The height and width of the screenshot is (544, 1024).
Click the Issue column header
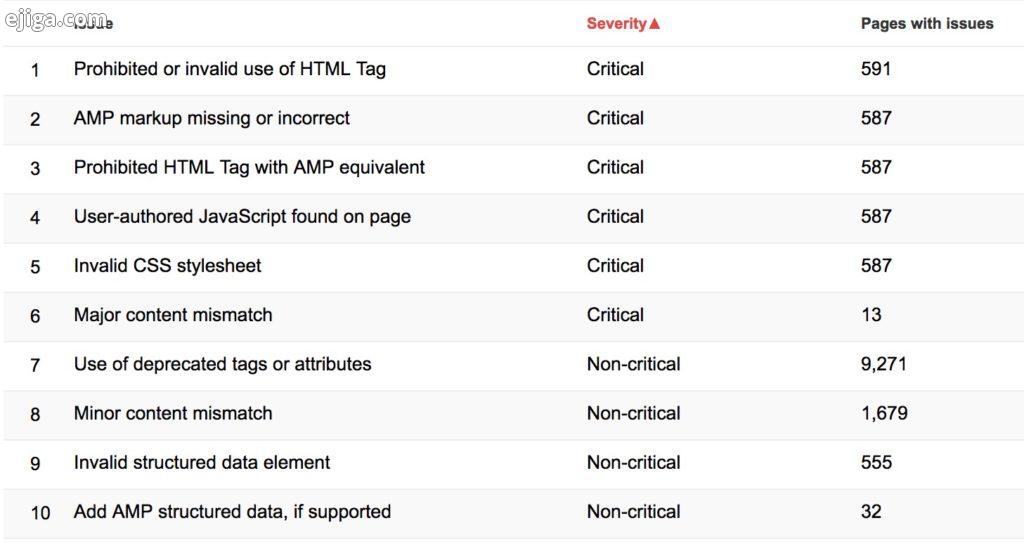(93, 24)
